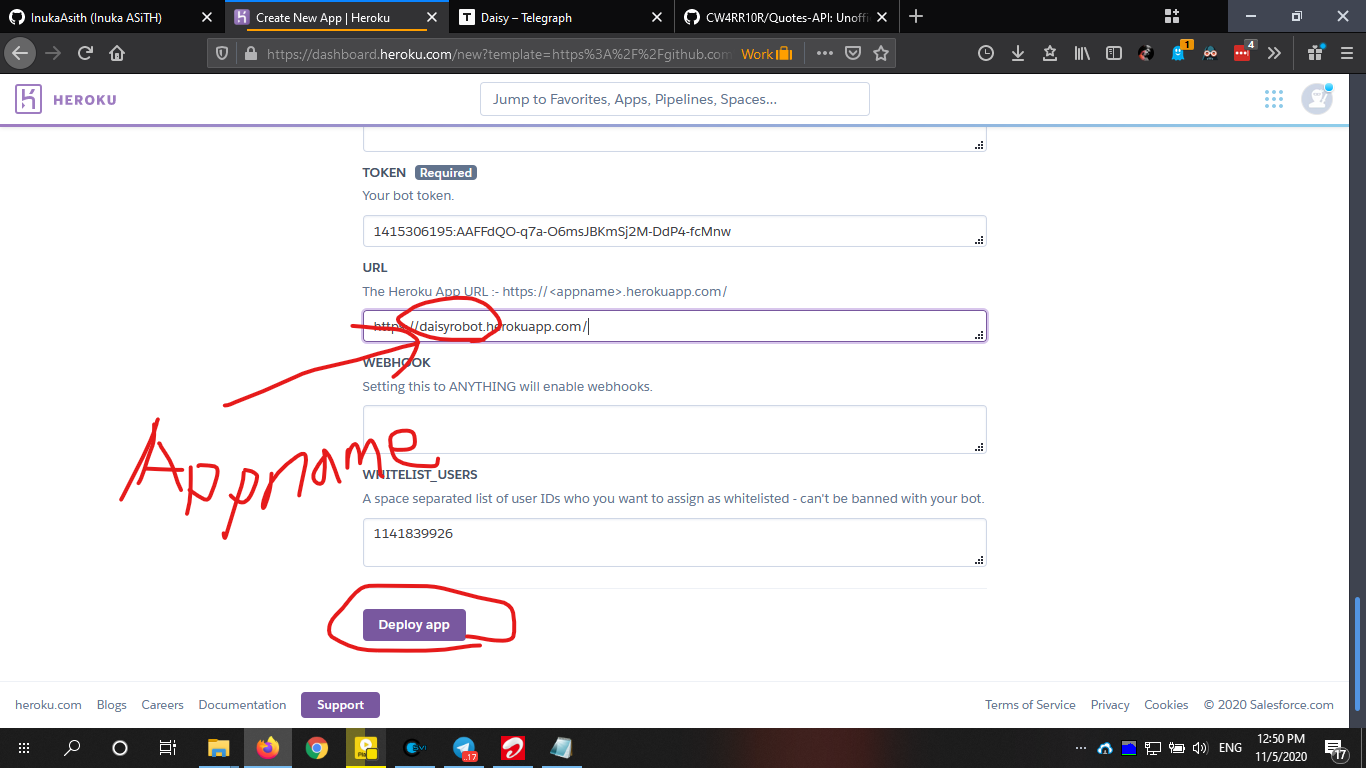Open the downloads panel

tap(1018, 54)
